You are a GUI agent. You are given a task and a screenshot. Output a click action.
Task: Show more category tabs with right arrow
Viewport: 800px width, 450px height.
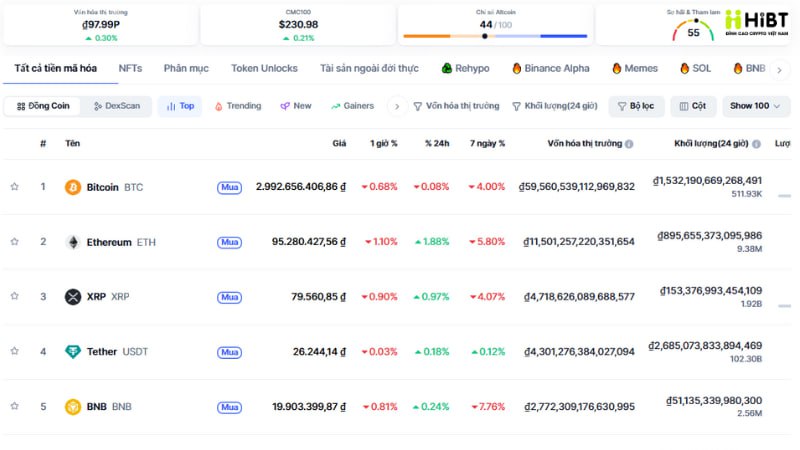point(779,70)
